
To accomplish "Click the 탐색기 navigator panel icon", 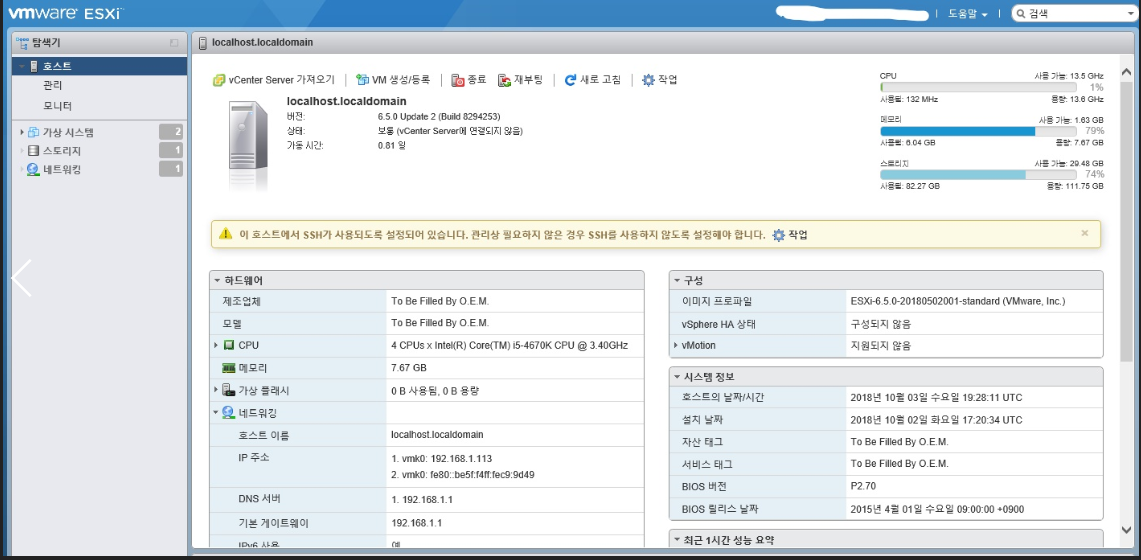I will [22, 43].
